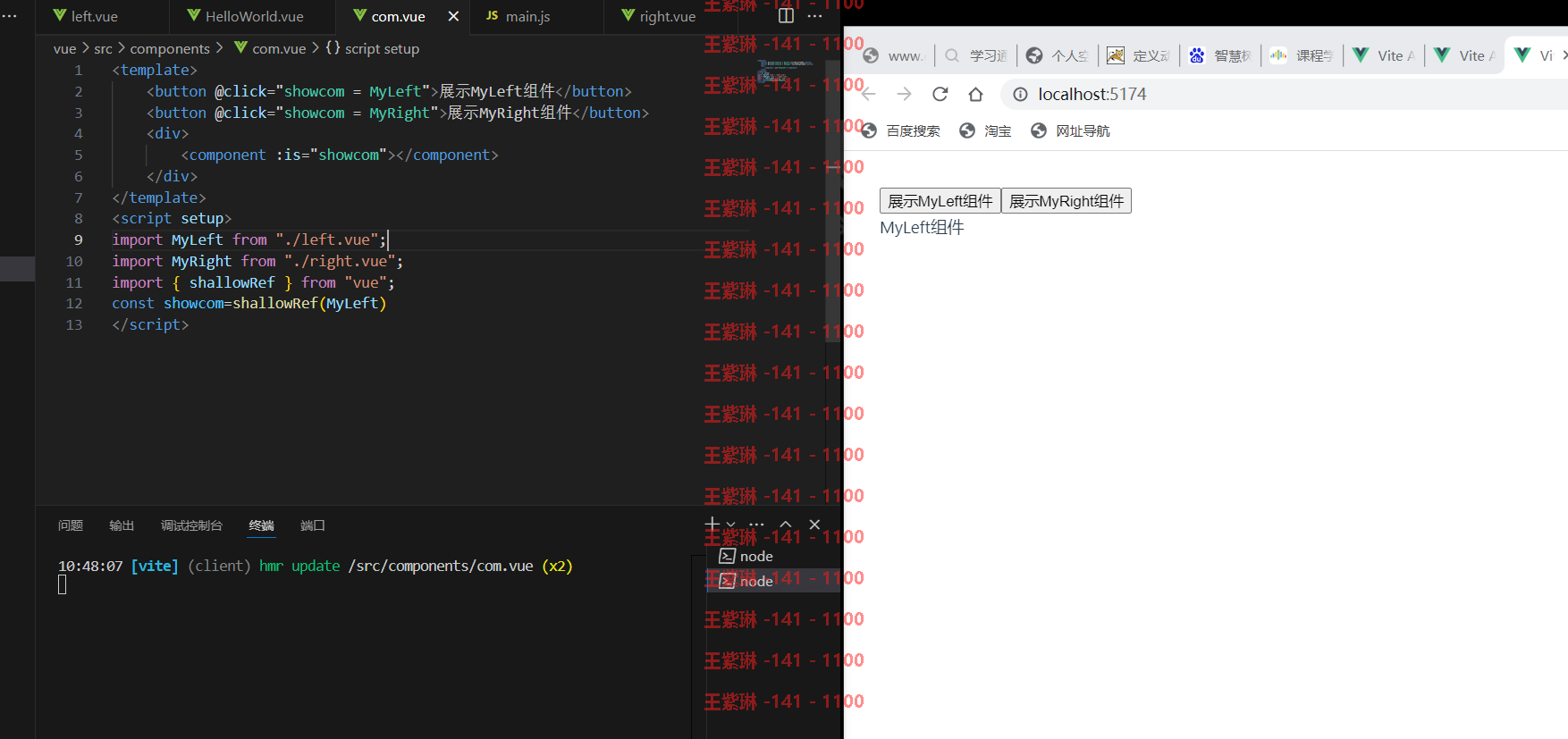This screenshot has height=739, width=1568.
Task: Switch to the 学习 browser tab
Action: (977, 55)
